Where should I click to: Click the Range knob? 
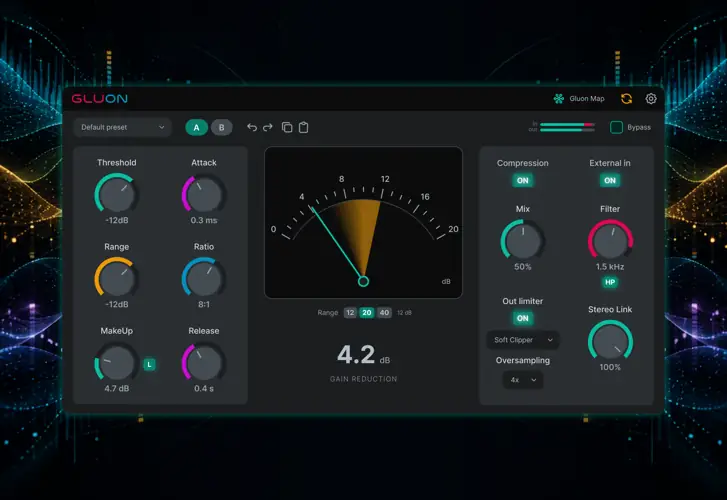[x=116, y=278]
